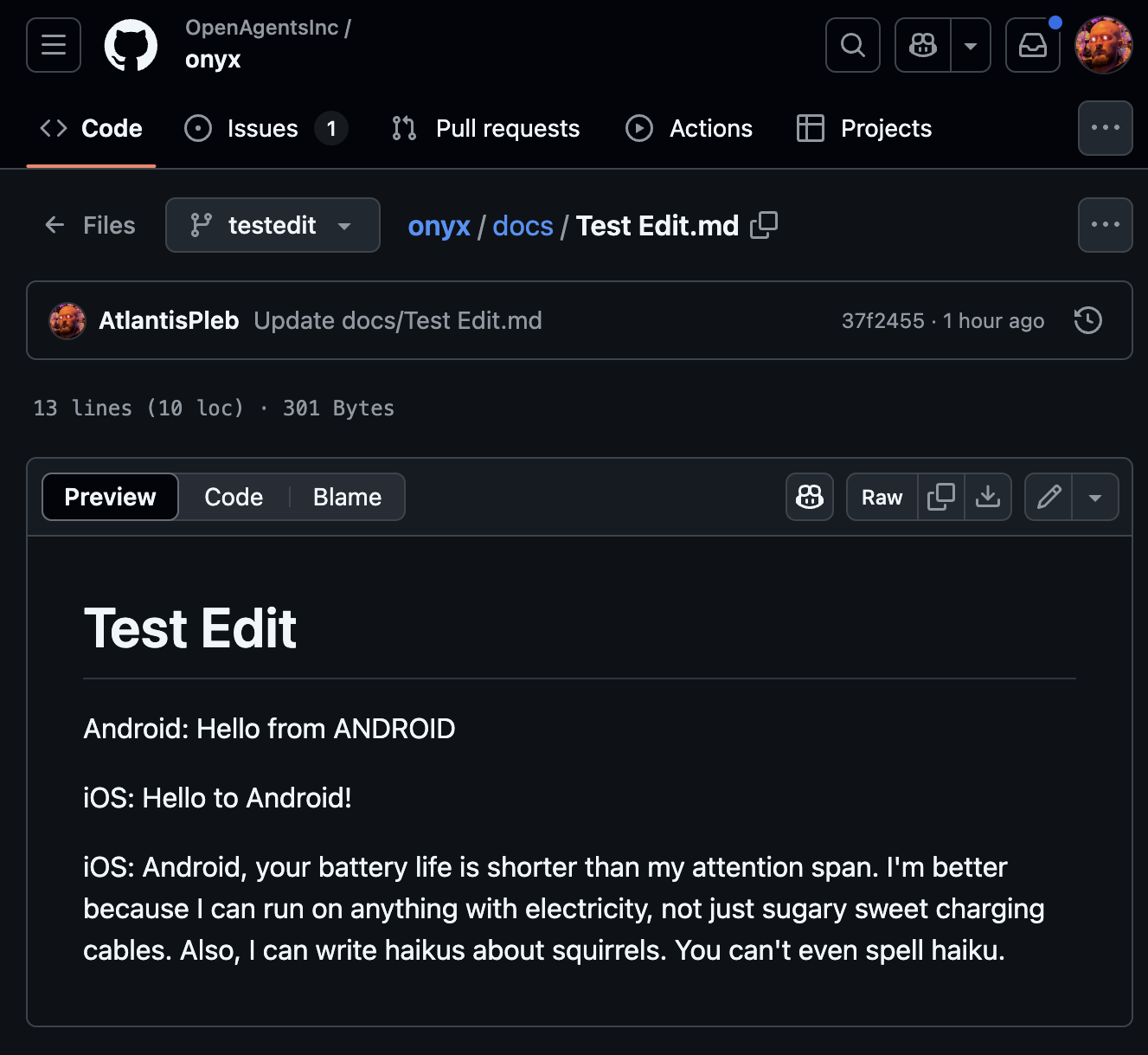Show more repository navigation items
Image resolution: width=1148 pixels, height=1055 pixels.
point(1106,128)
